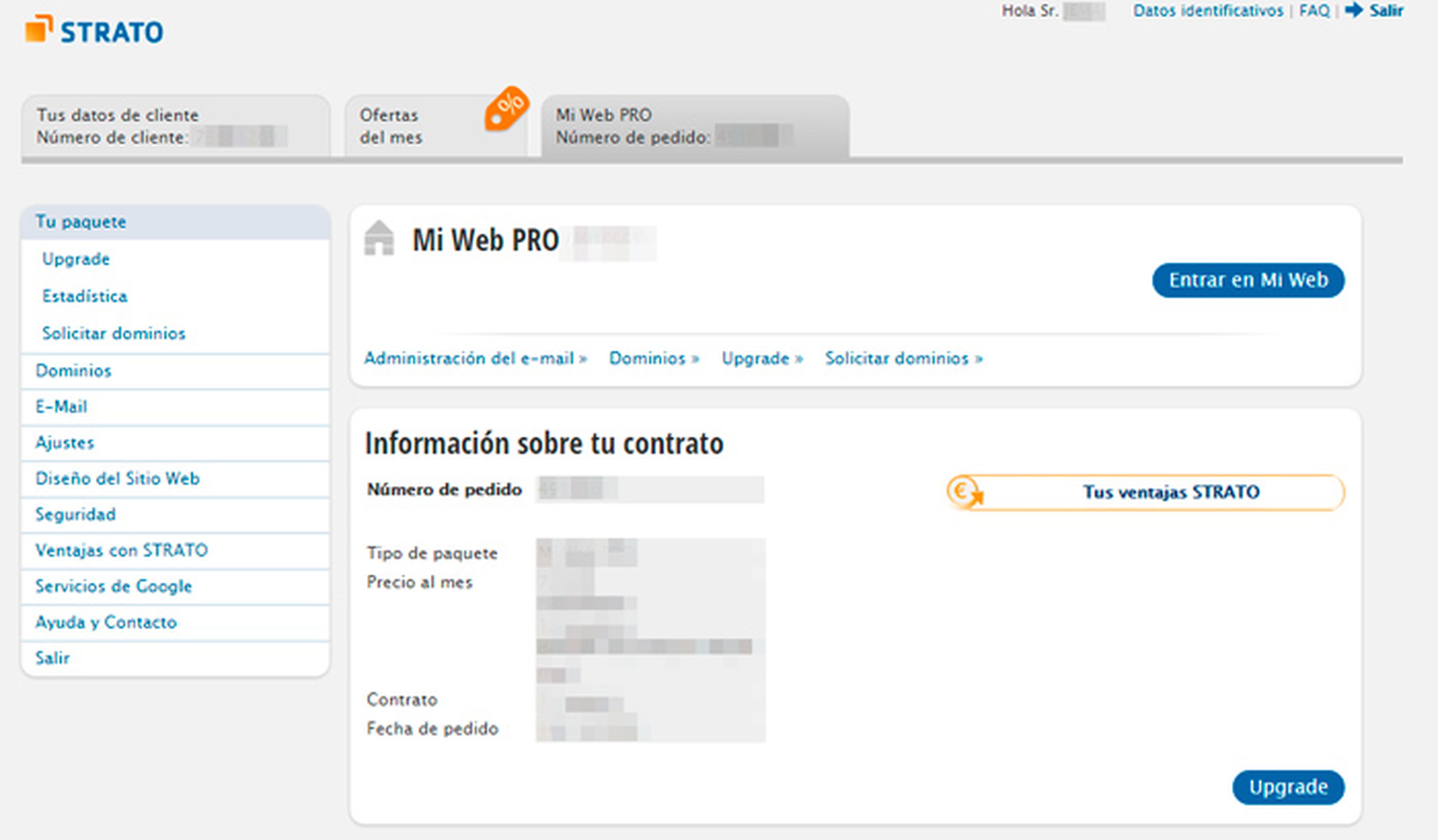Open Servicios de Google in sidebar
This screenshot has height=840, width=1438.
coord(113,586)
